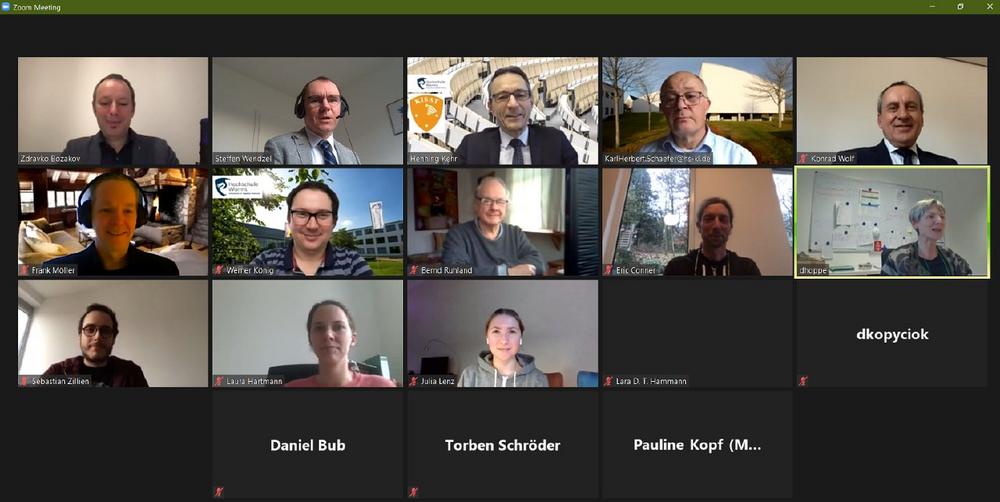Click the muted microphone icon beside Konrad Wolf
Viewport: 1000px width, 502px height.
(x=804, y=159)
